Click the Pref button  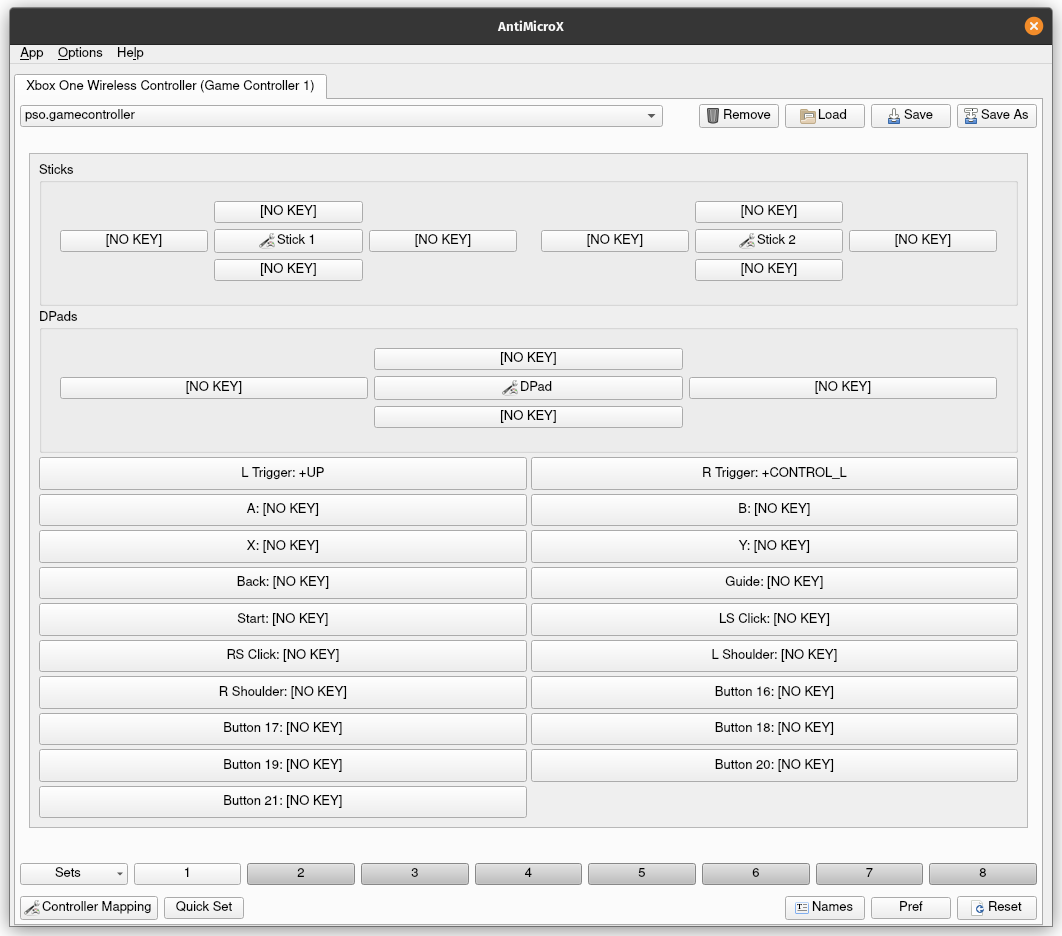910,908
